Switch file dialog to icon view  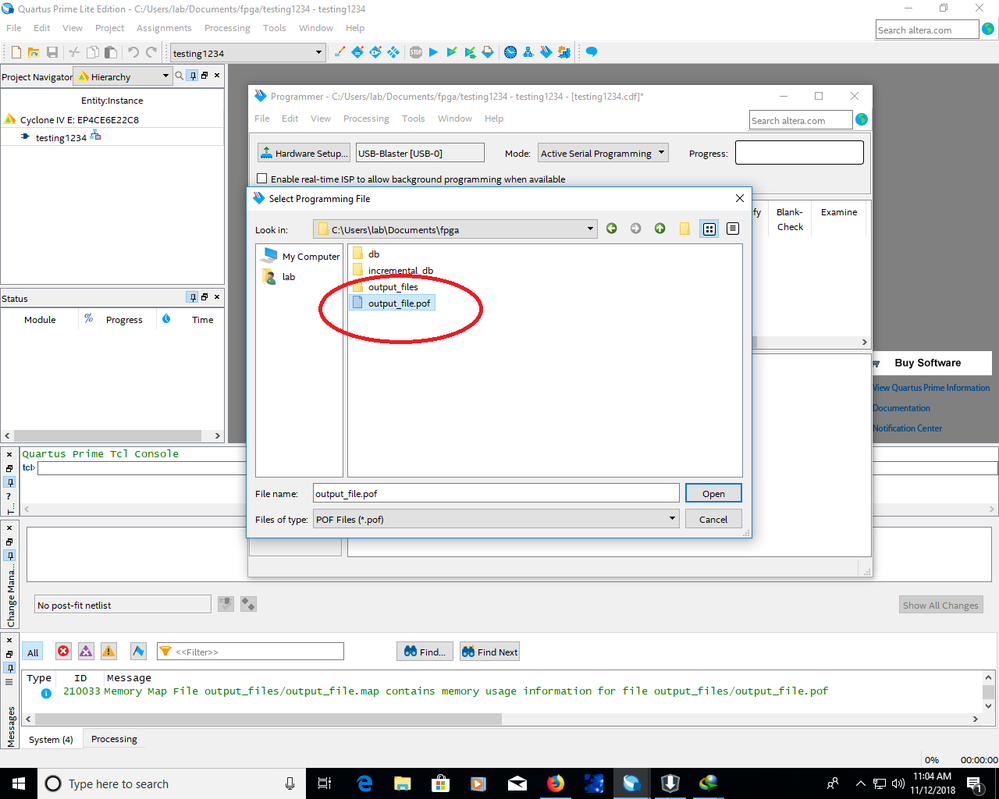tap(709, 229)
